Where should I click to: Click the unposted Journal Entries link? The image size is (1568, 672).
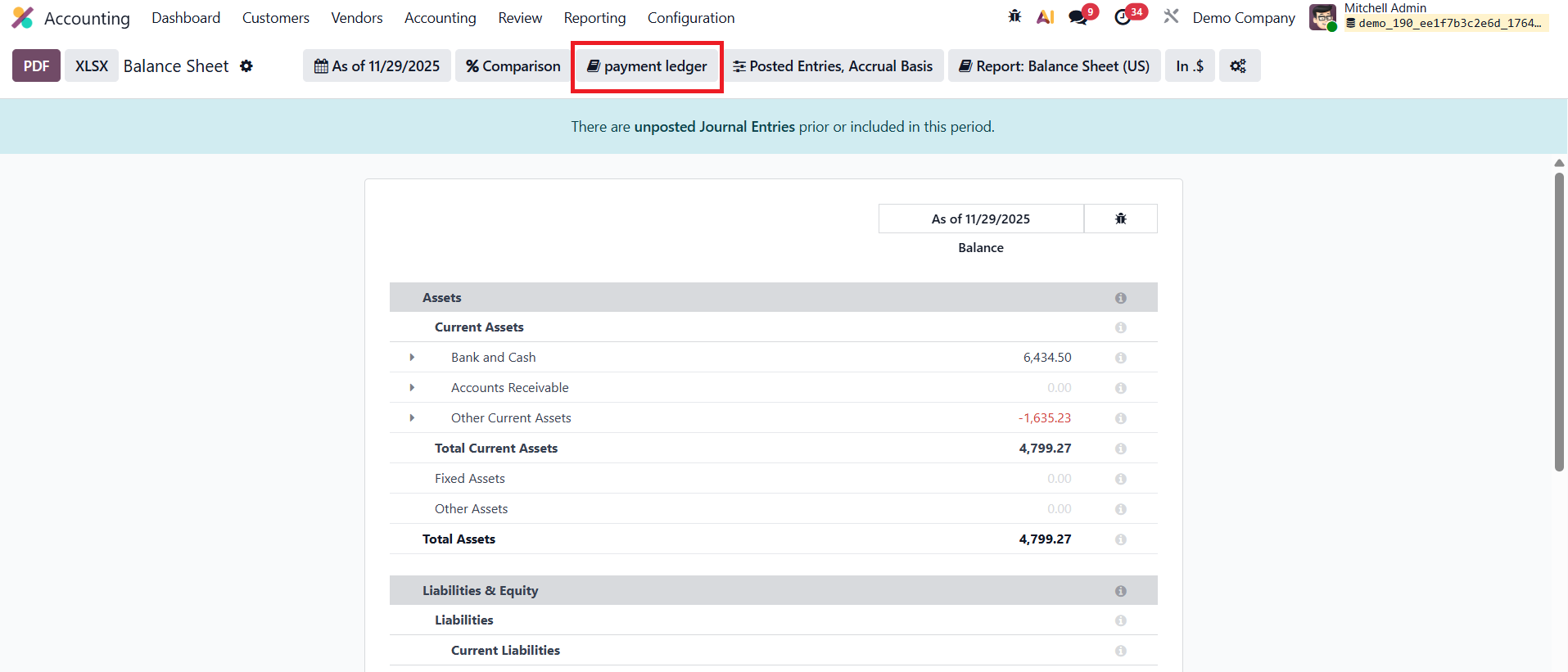coord(714,127)
